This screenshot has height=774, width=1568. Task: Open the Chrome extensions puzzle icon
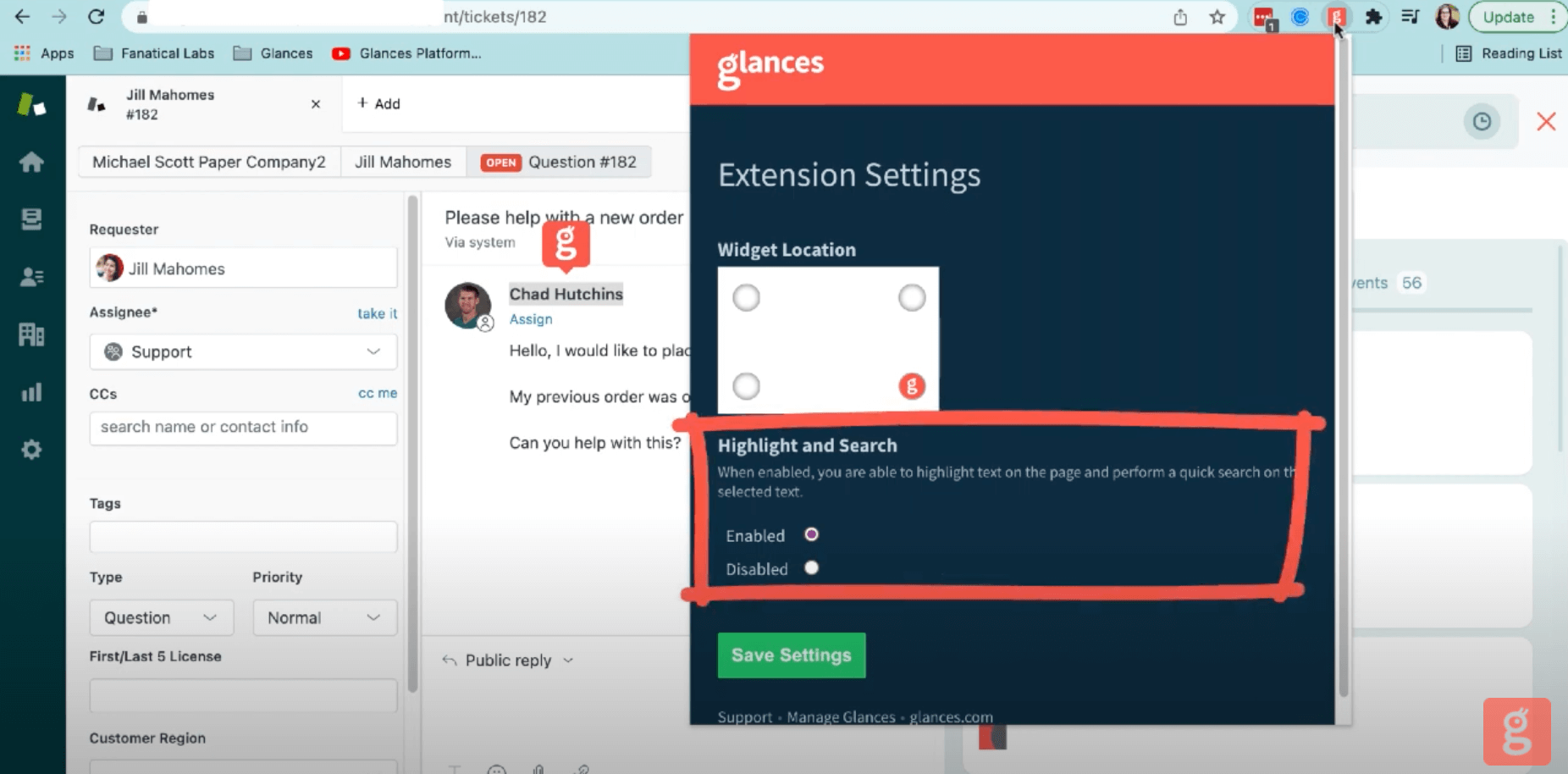click(1373, 17)
